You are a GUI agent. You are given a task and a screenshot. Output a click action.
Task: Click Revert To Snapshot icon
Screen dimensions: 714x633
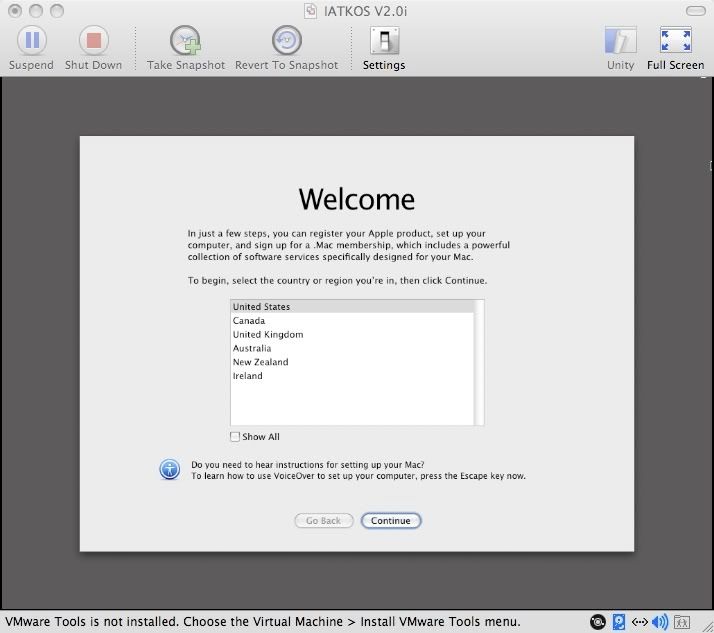286,41
